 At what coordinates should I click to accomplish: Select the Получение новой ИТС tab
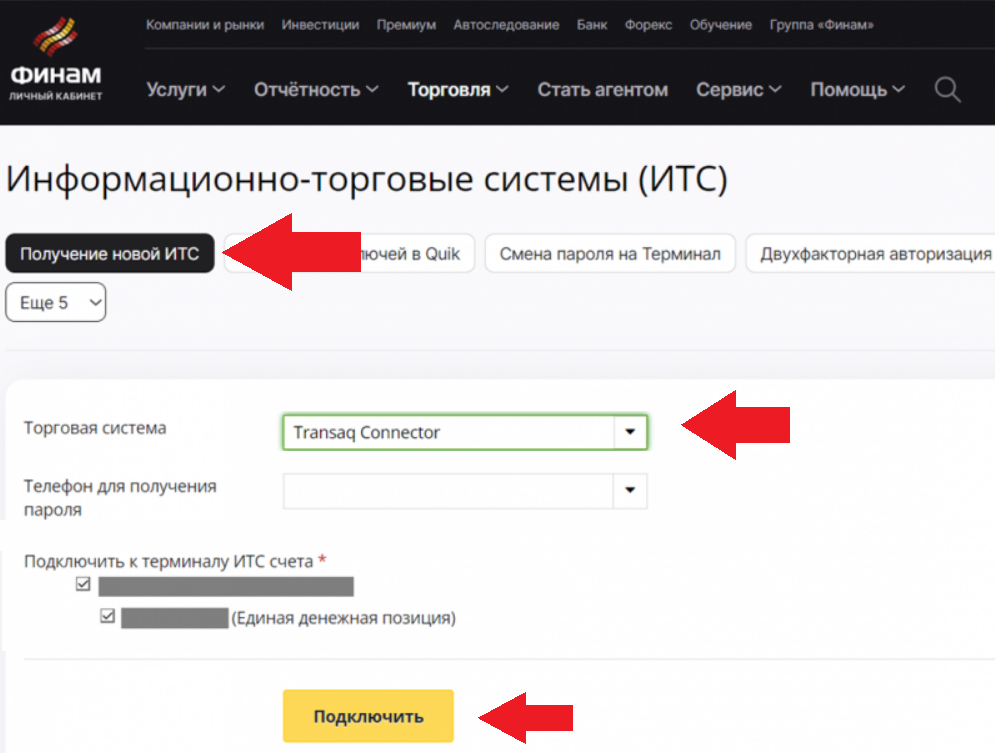110,254
